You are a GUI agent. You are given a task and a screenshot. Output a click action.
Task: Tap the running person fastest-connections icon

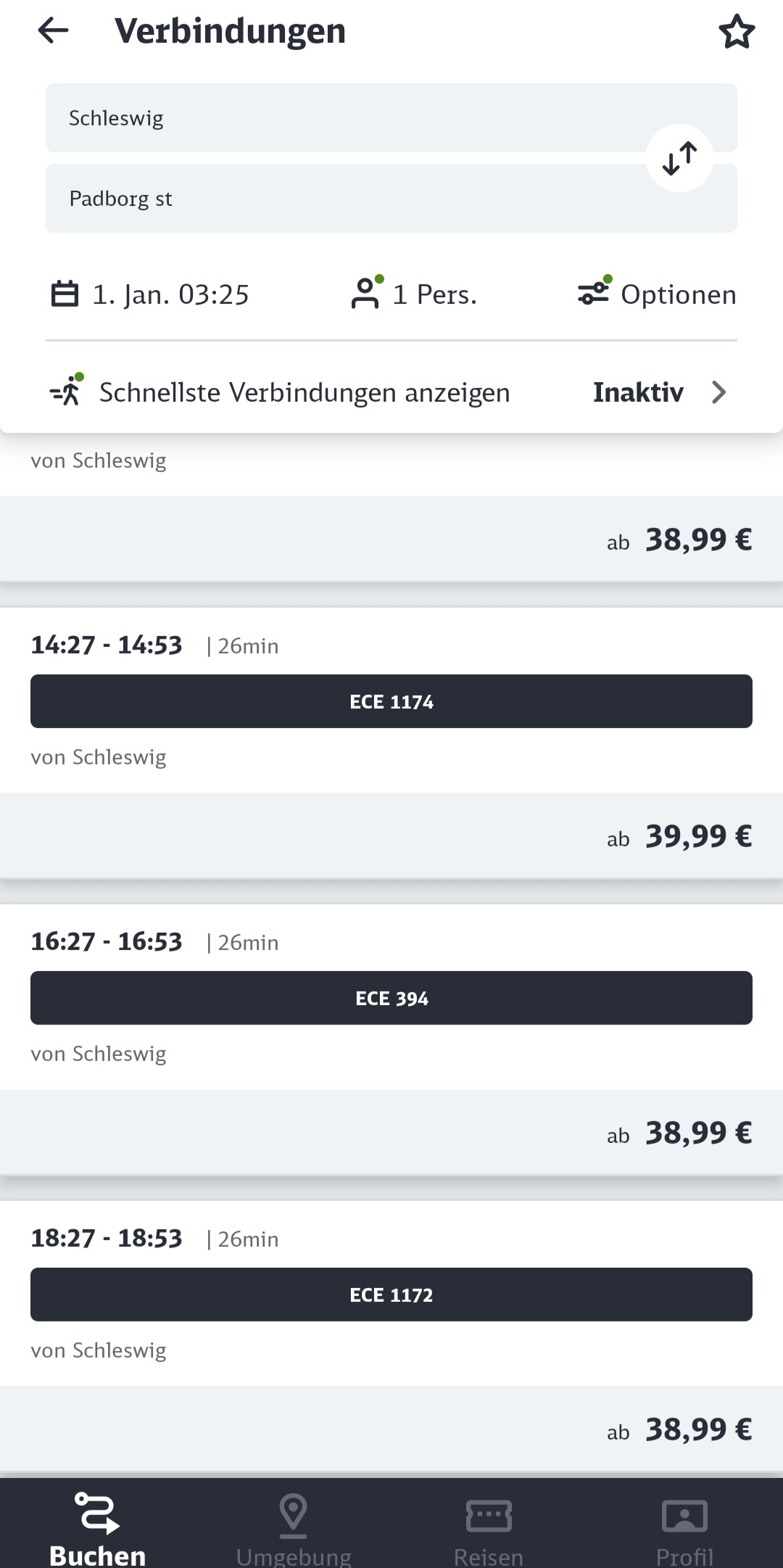[67, 391]
